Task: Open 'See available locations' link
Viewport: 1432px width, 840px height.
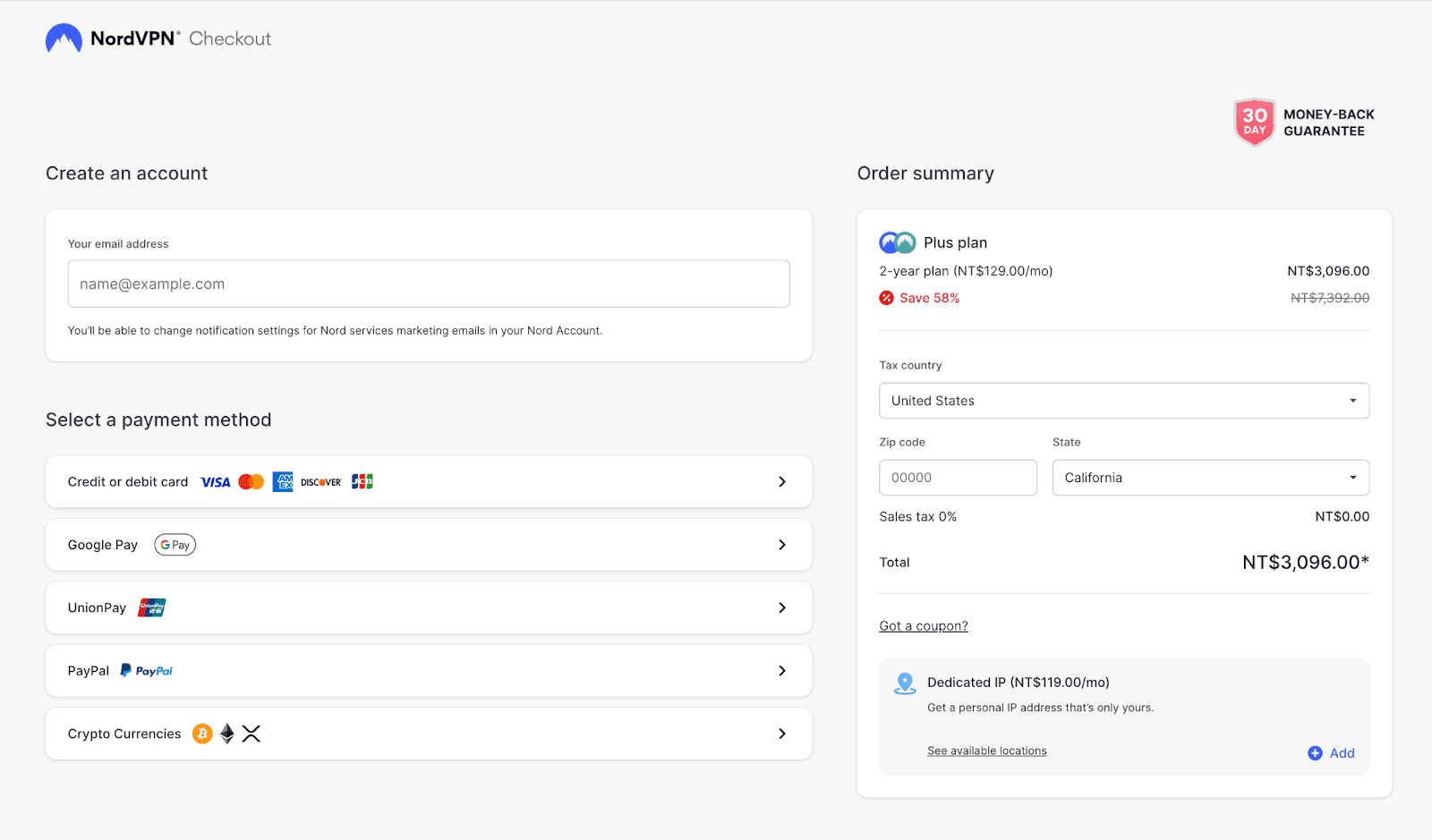Action: 986,751
